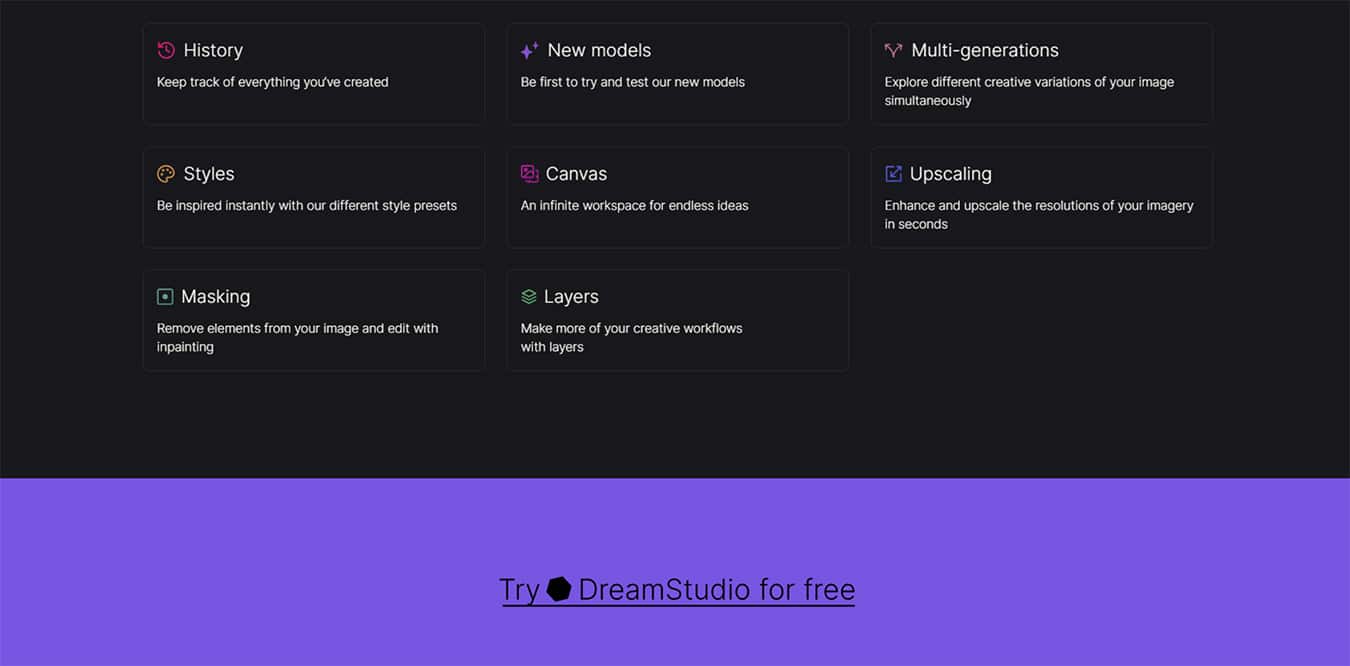Select the Upscaling heading text
Viewport: 1350px width, 666px height.
[950, 174]
